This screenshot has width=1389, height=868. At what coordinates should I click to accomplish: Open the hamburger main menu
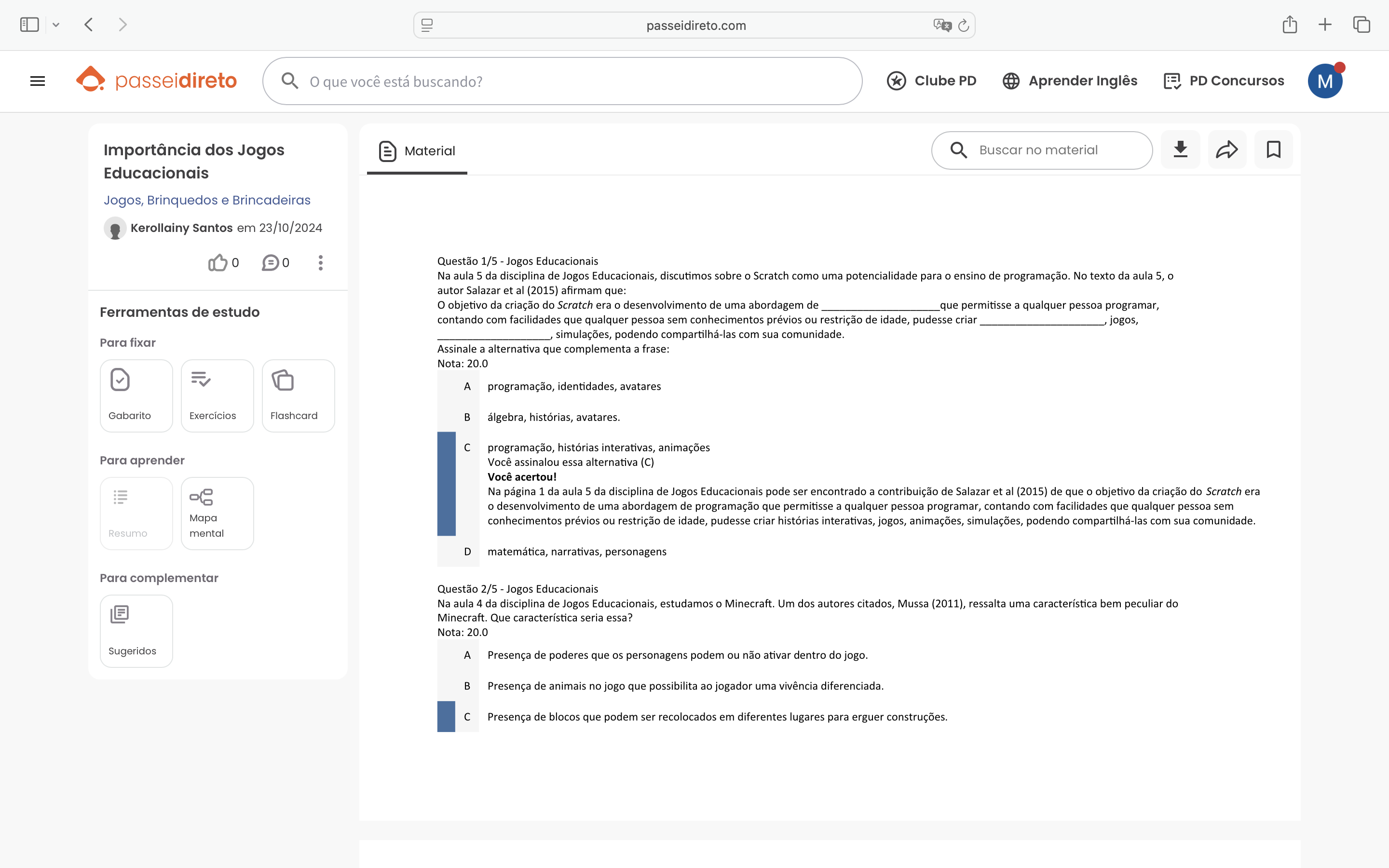[x=37, y=81]
